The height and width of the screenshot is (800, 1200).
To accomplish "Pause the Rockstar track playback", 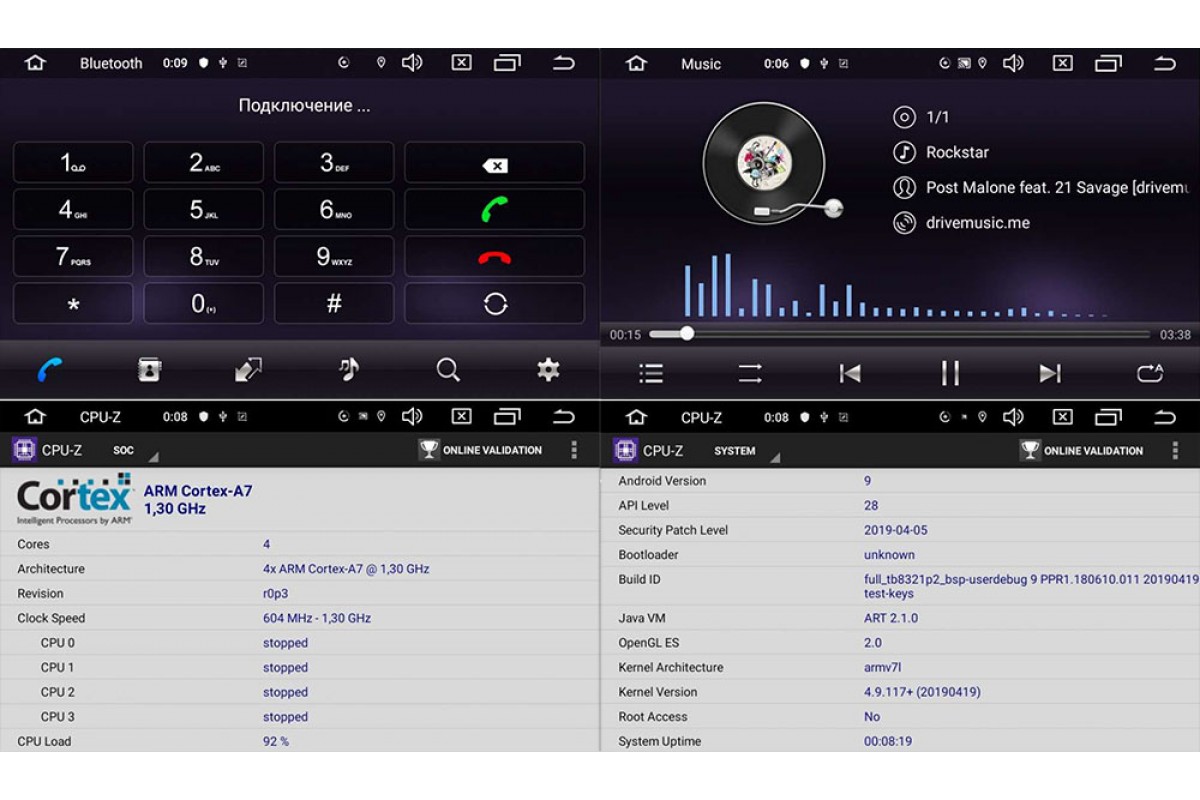I will click(x=950, y=374).
